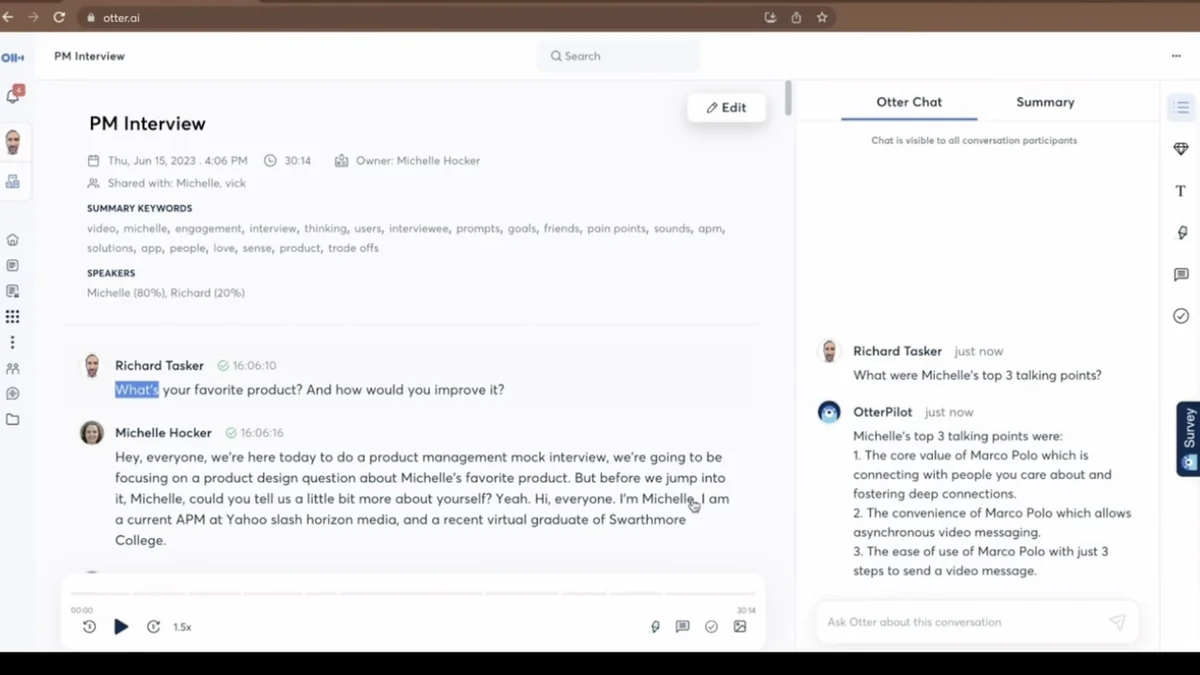Viewport: 1200px width, 675px height.
Task: Open the folder icon in the left sidebar
Action: coord(13,420)
